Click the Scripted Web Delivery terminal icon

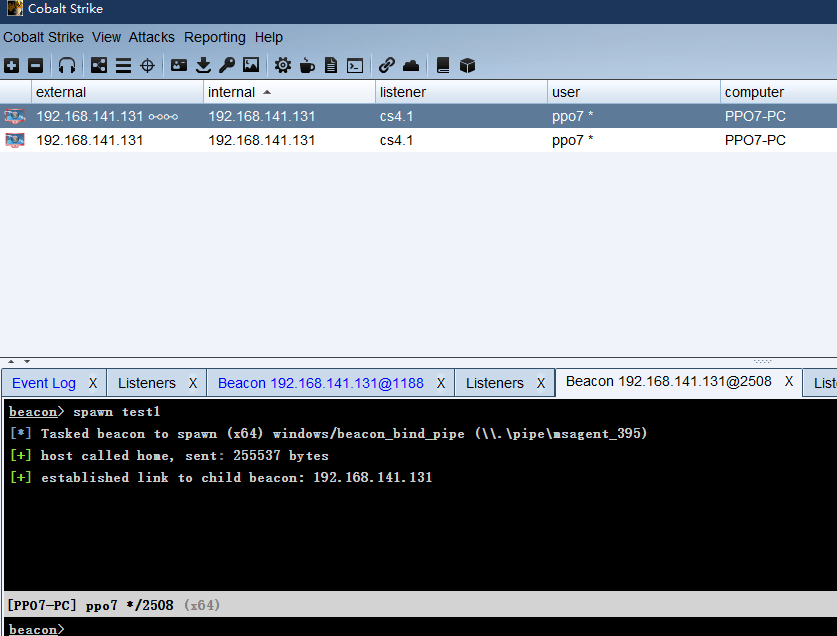click(x=355, y=66)
